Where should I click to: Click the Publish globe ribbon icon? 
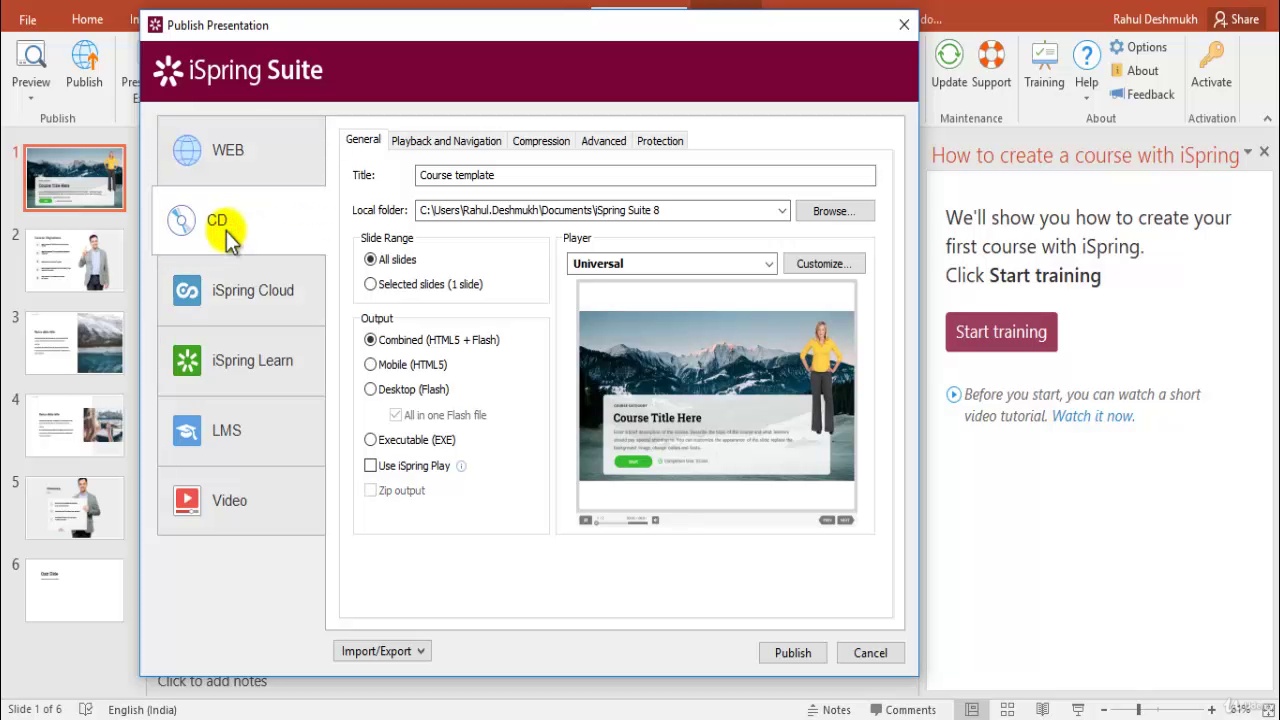[x=85, y=56]
